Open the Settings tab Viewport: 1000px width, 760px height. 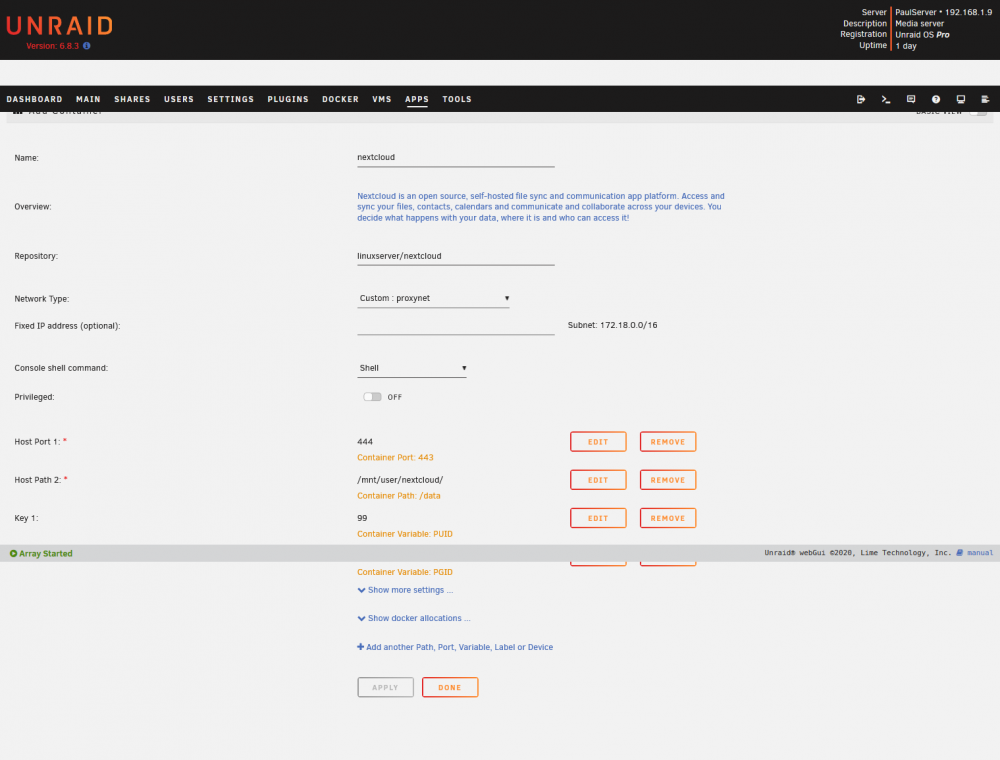click(x=230, y=99)
